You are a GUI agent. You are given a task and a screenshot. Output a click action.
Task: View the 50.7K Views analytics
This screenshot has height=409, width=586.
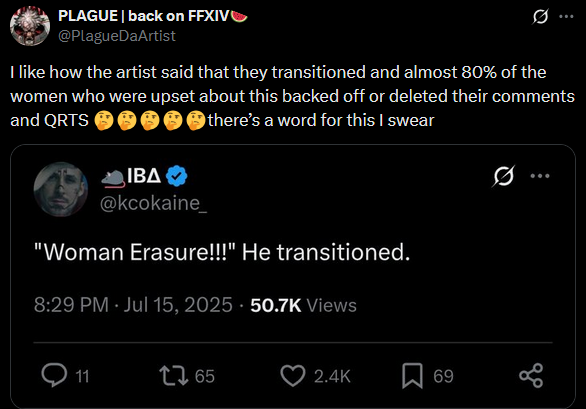coord(303,305)
